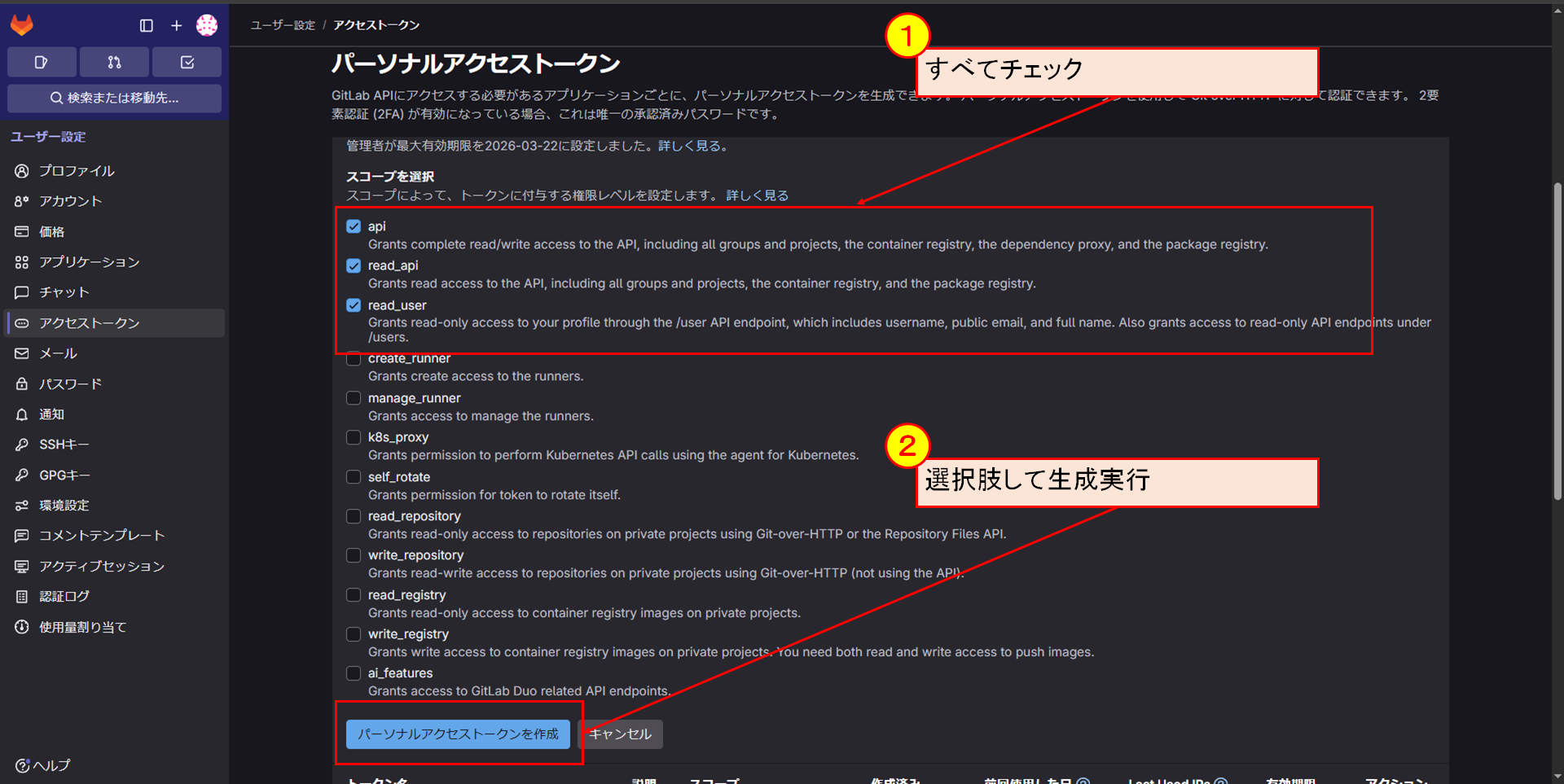Click the authentication log icon

click(x=22, y=597)
